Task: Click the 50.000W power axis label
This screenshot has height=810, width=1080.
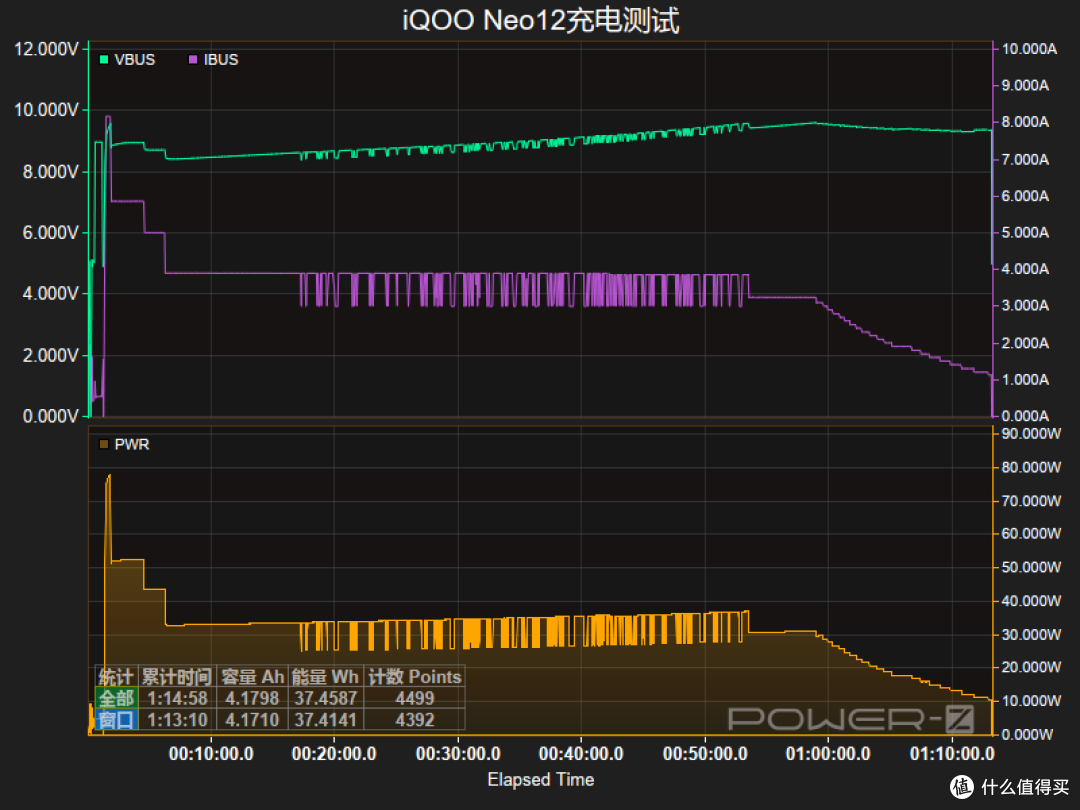Action: 1031,568
